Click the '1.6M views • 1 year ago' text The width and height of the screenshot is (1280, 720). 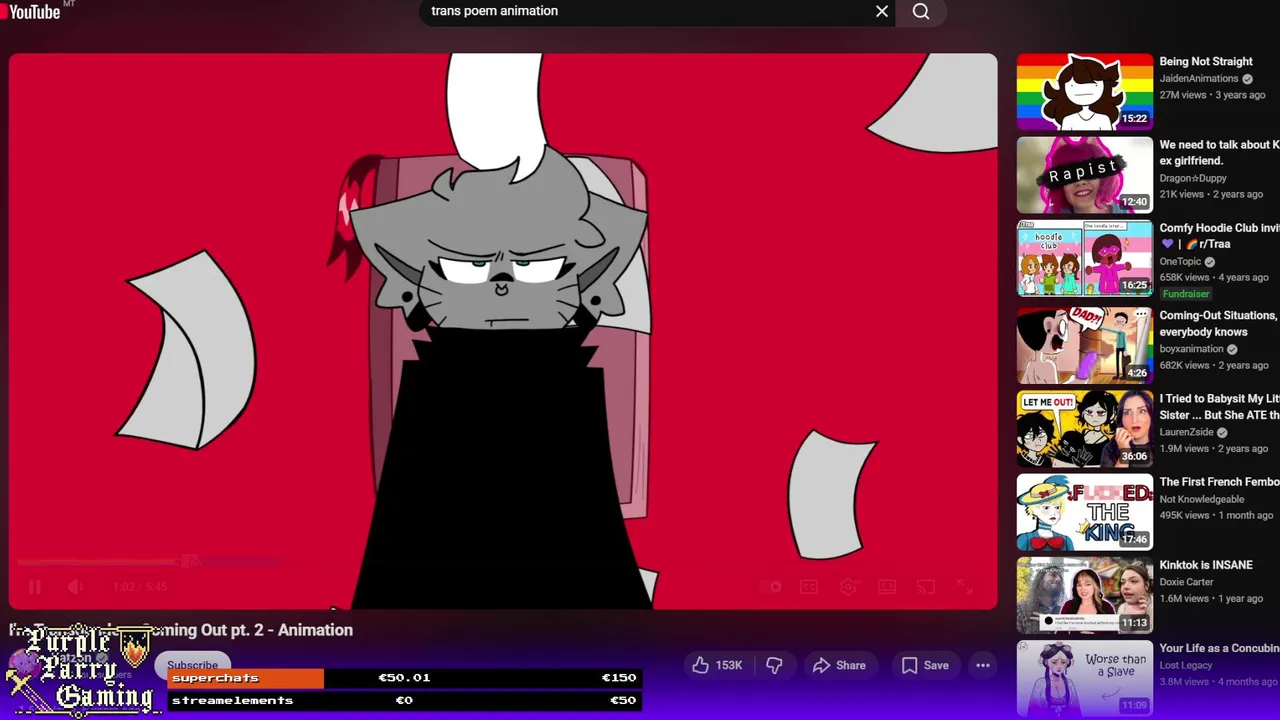click(1211, 598)
